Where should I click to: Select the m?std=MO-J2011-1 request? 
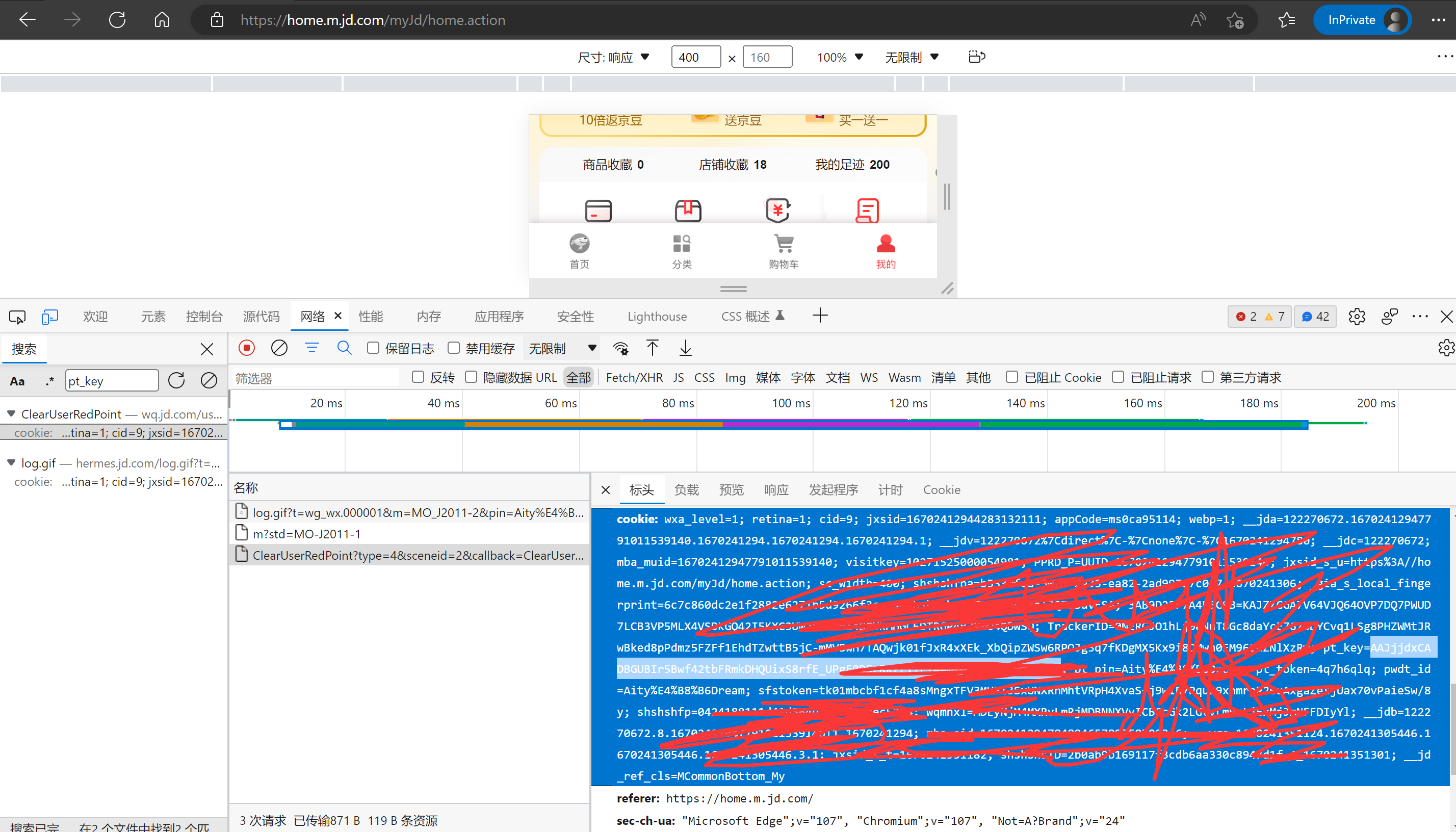tap(410, 534)
